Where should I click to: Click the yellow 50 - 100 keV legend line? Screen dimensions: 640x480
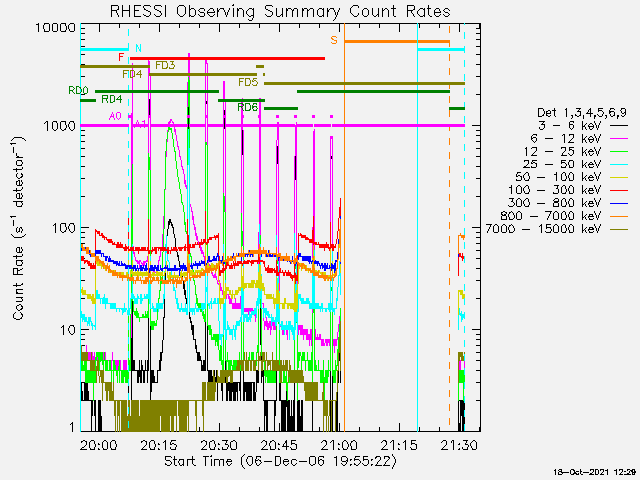619,178
